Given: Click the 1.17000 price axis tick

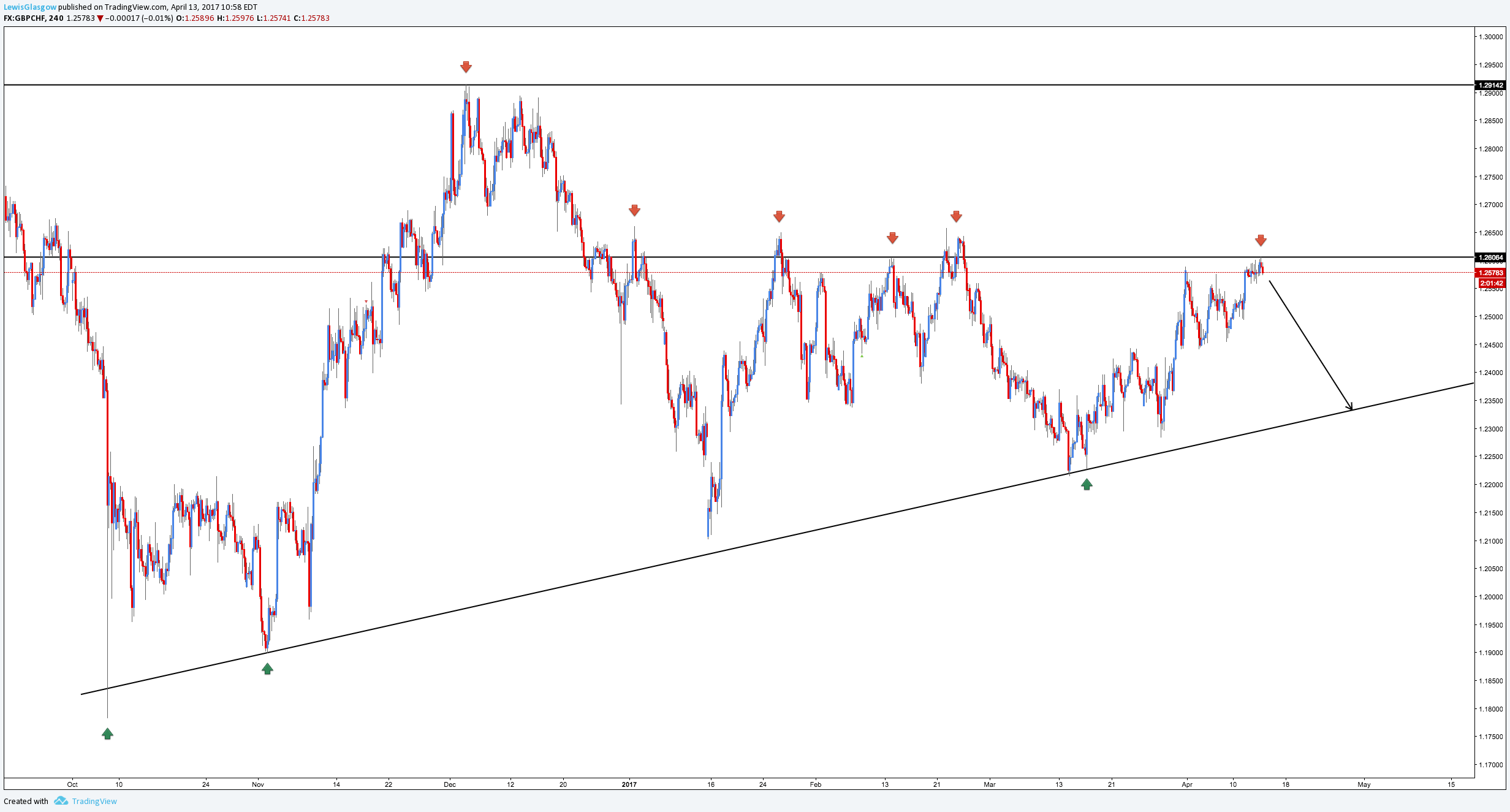Looking at the screenshot, I should click(1490, 765).
